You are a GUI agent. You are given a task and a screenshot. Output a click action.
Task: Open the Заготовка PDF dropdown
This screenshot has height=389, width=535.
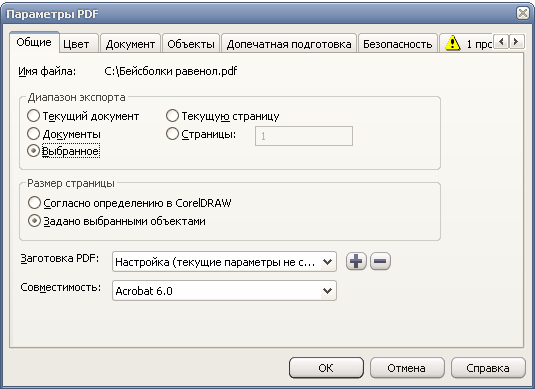225,262
